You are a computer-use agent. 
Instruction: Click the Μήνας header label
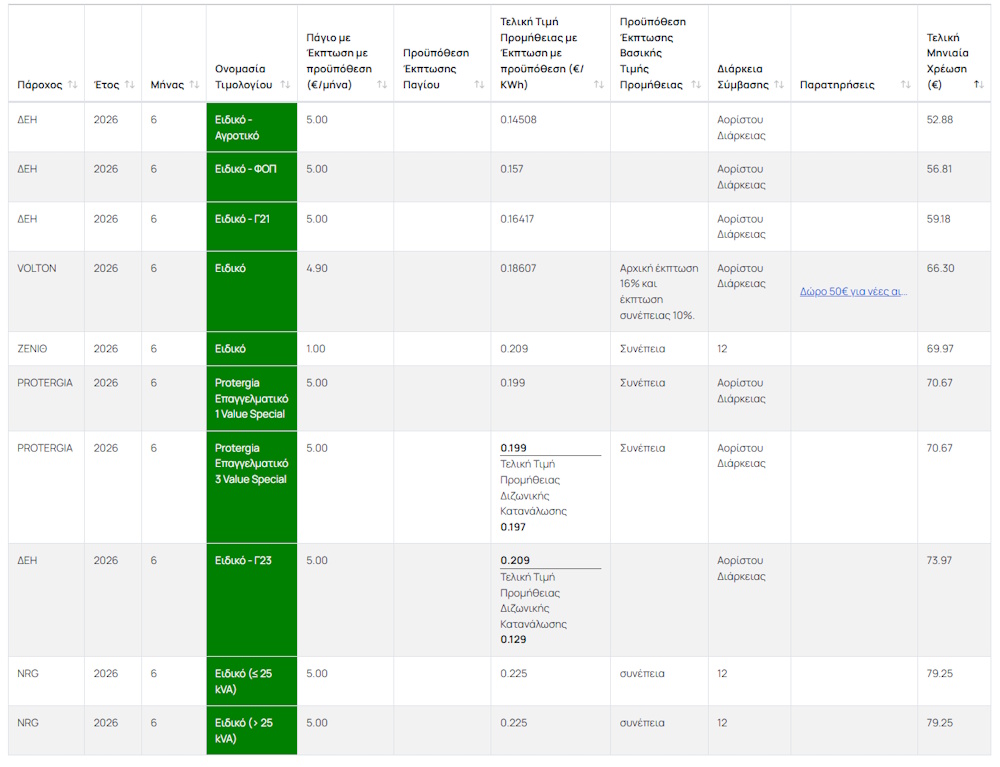[x=167, y=85]
